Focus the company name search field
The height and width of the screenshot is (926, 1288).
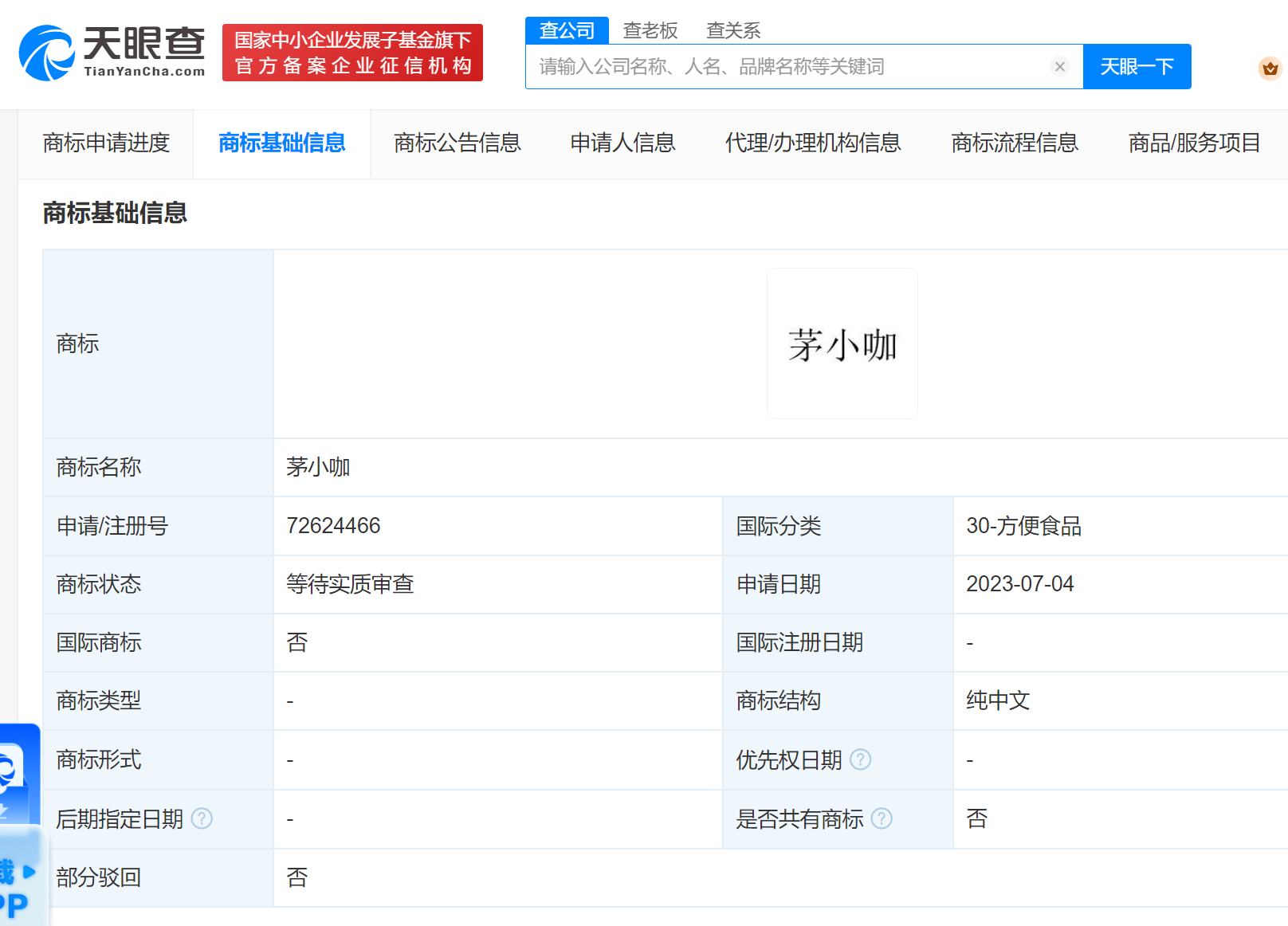(789, 67)
